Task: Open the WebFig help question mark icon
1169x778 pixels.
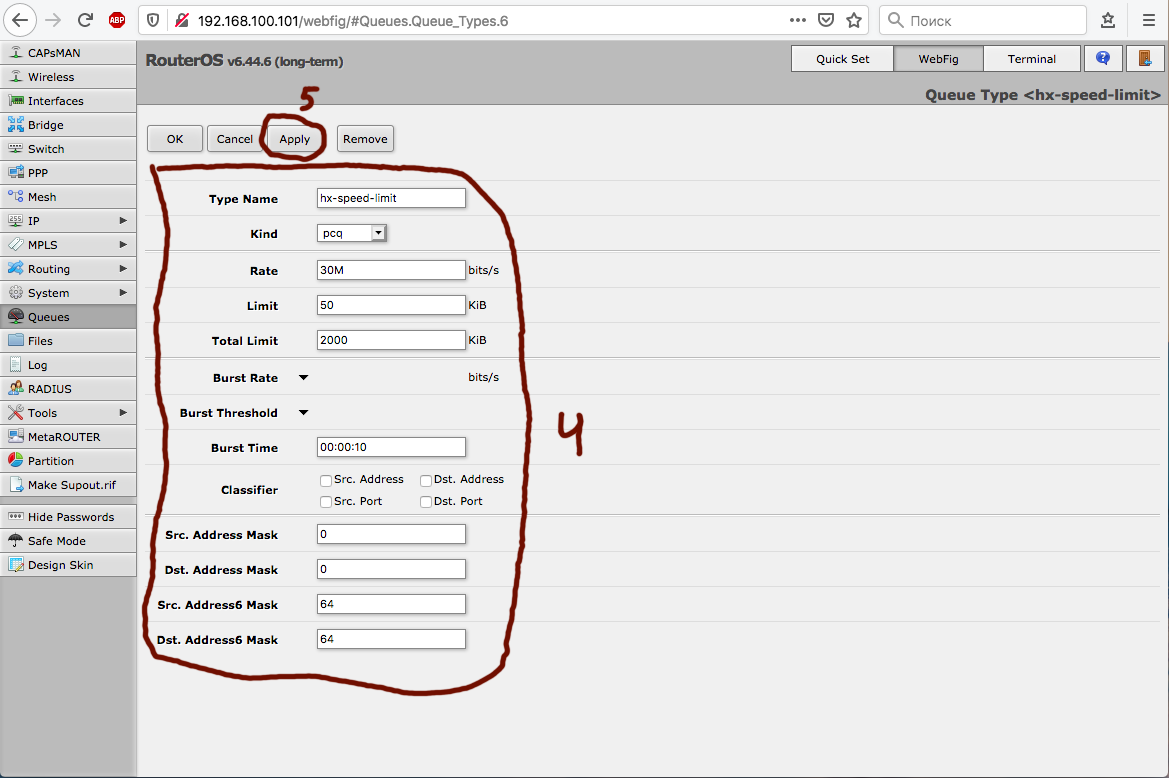Action: click(1103, 59)
